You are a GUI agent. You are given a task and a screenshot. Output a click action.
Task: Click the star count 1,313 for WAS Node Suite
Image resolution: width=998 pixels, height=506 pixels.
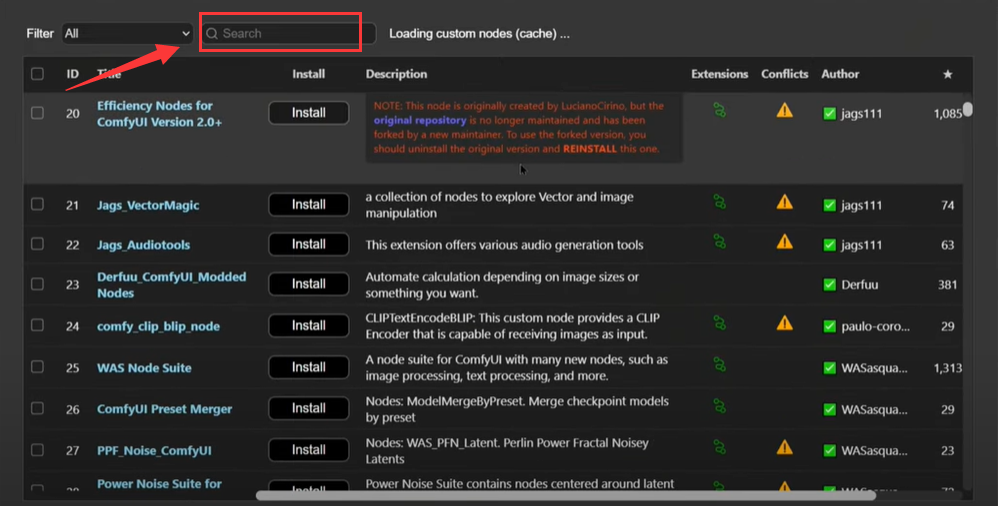948,368
